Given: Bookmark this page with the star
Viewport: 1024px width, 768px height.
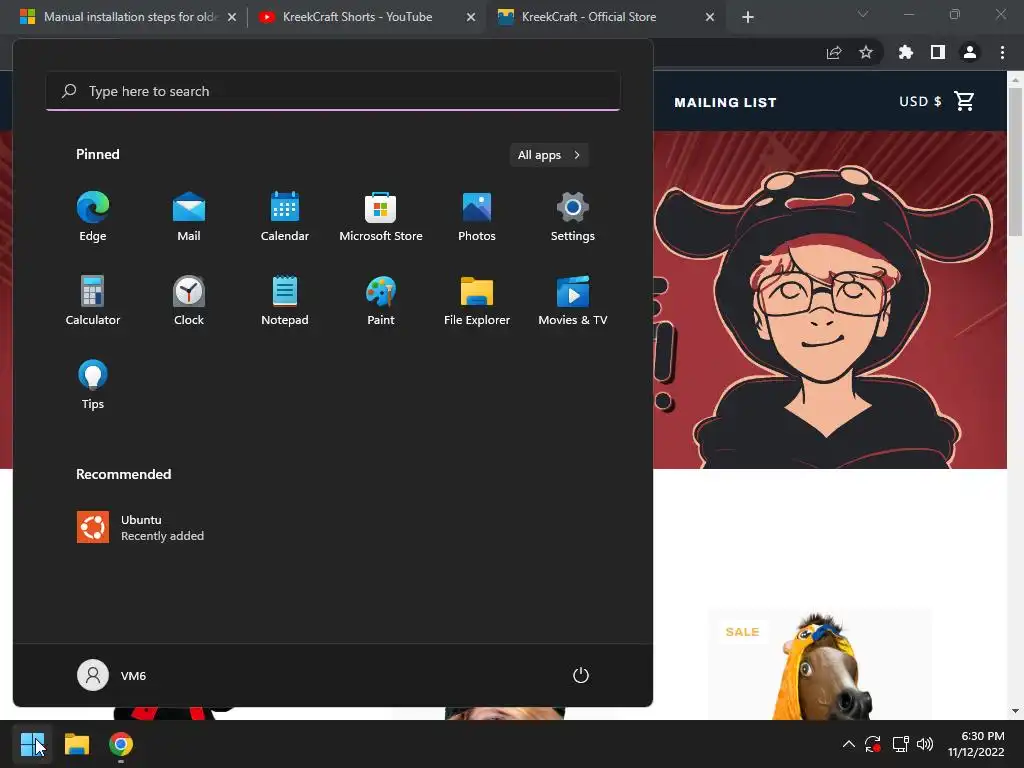Looking at the screenshot, I should [x=866, y=52].
